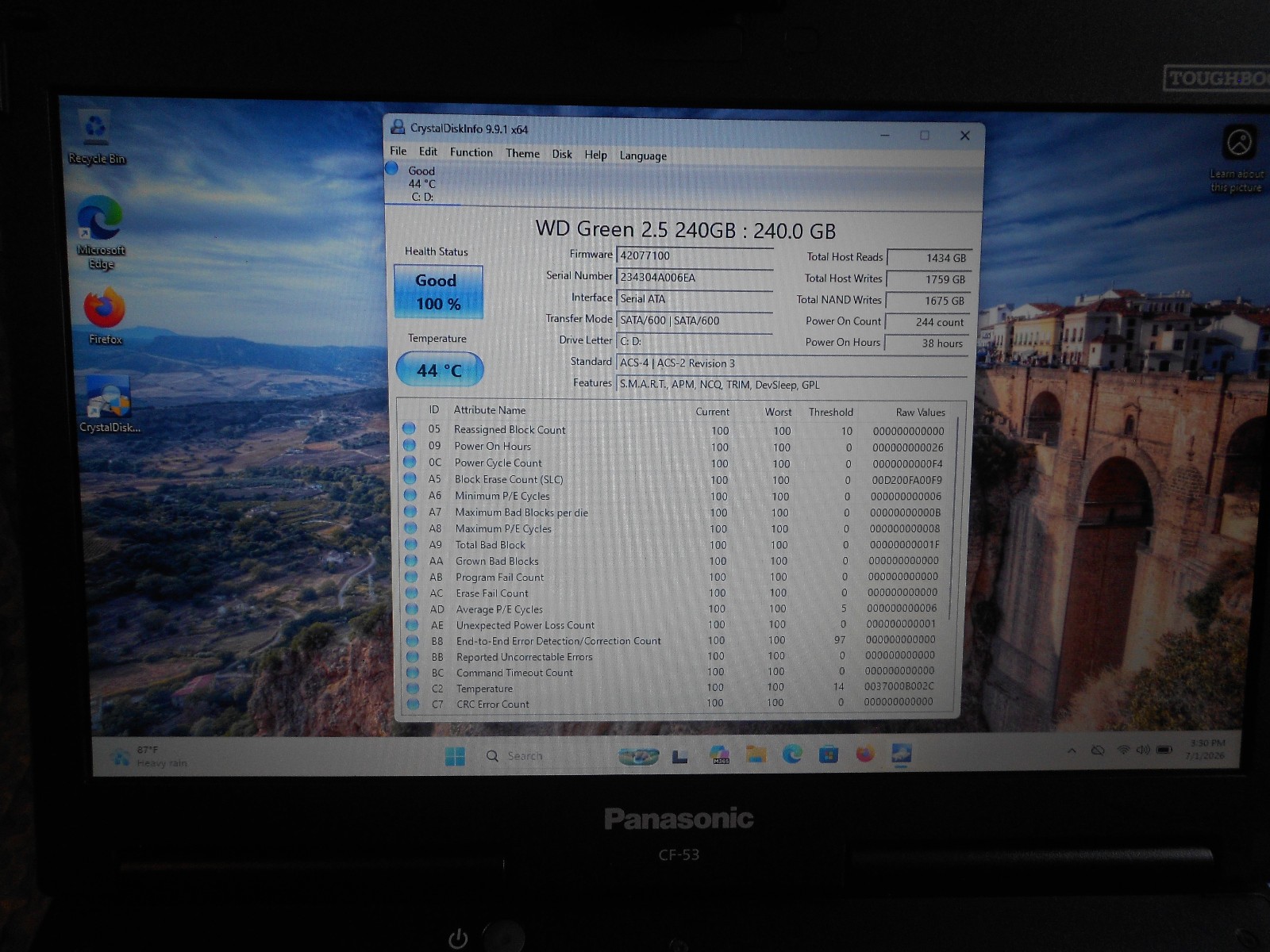Viewport: 1270px width, 952px height.
Task: Open the Microsoft 365 taskbar icon
Action: click(x=719, y=754)
